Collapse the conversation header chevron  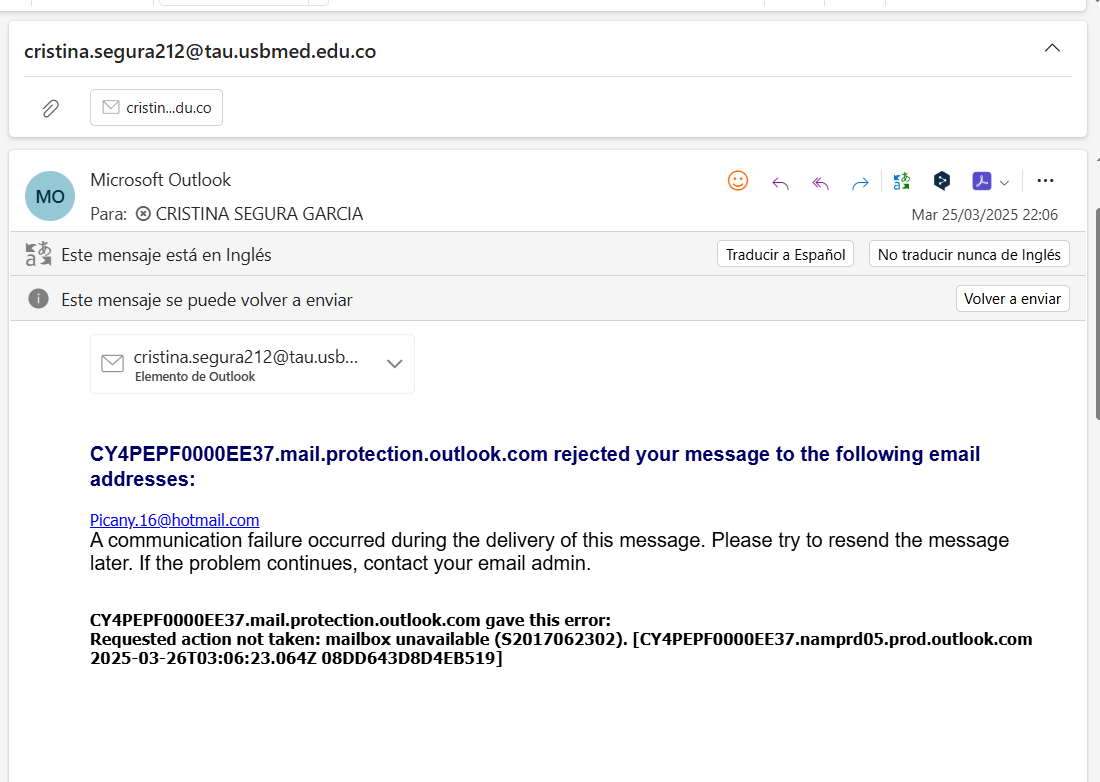tap(1052, 48)
